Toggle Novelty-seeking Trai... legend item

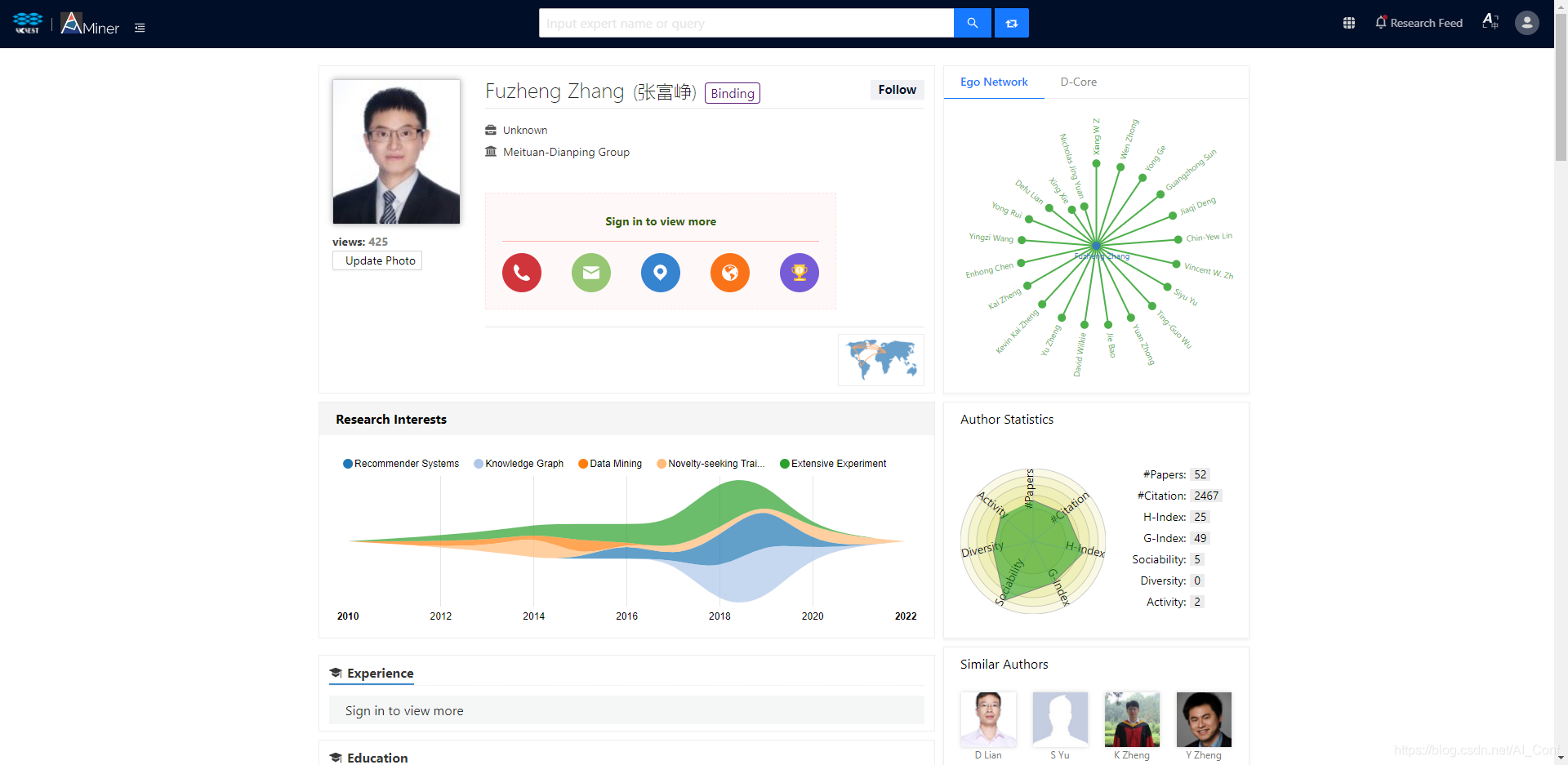coord(710,464)
